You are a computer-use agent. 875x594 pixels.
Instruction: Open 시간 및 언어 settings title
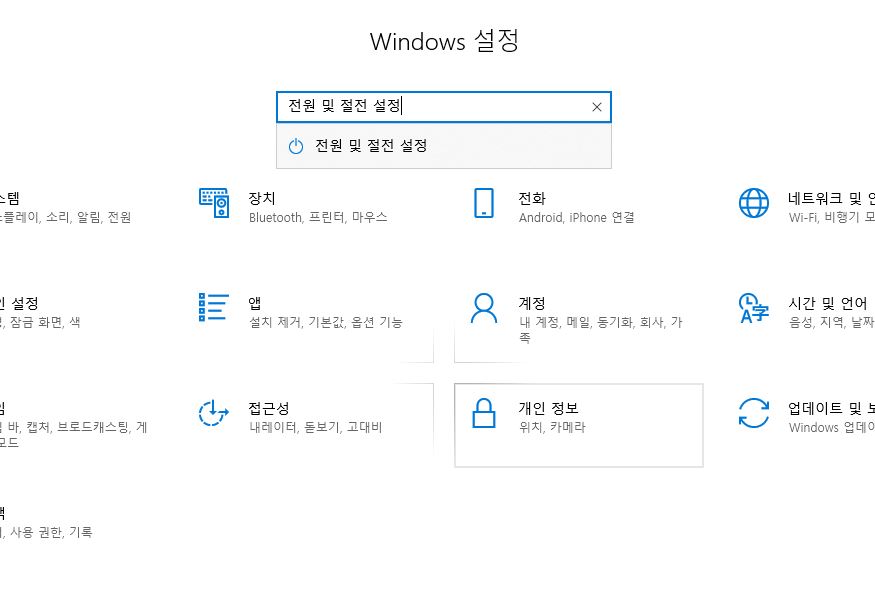(x=828, y=303)
